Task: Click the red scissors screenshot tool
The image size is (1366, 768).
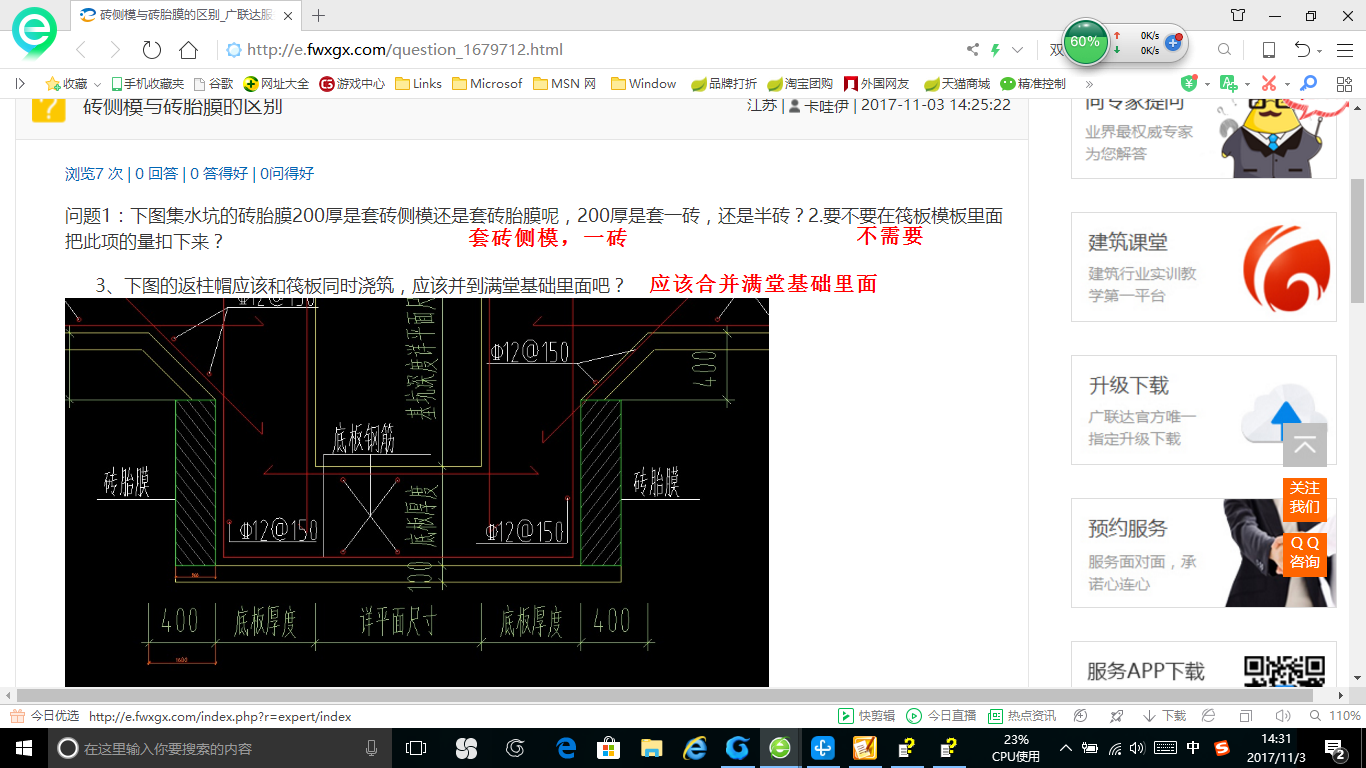Action: click(x=1268, y=84)
